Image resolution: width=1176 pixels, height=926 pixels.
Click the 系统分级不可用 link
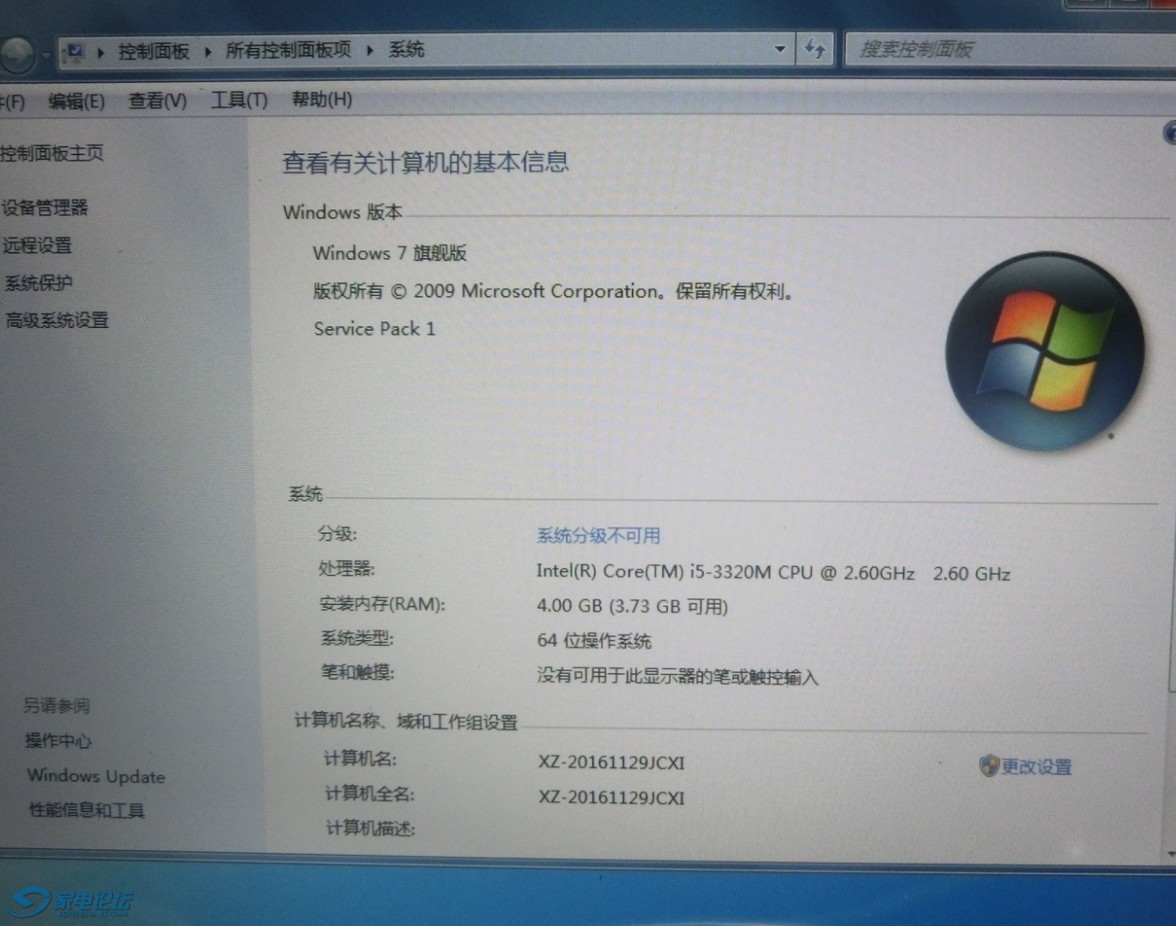[598, 535]
